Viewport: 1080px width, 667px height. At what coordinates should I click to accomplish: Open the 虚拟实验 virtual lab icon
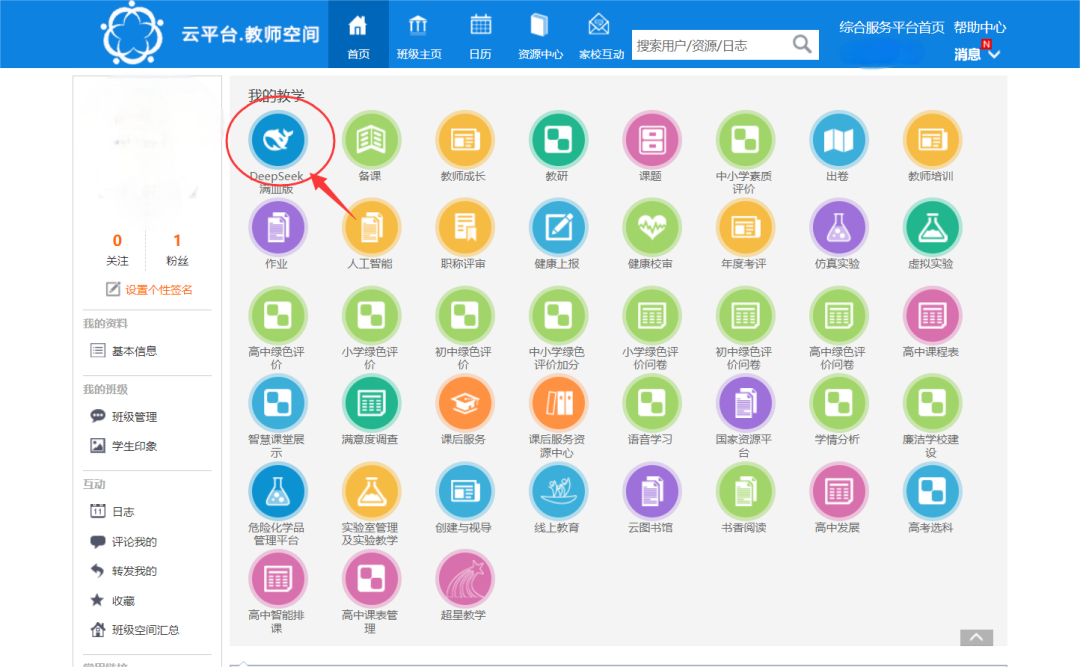point(931,228)
